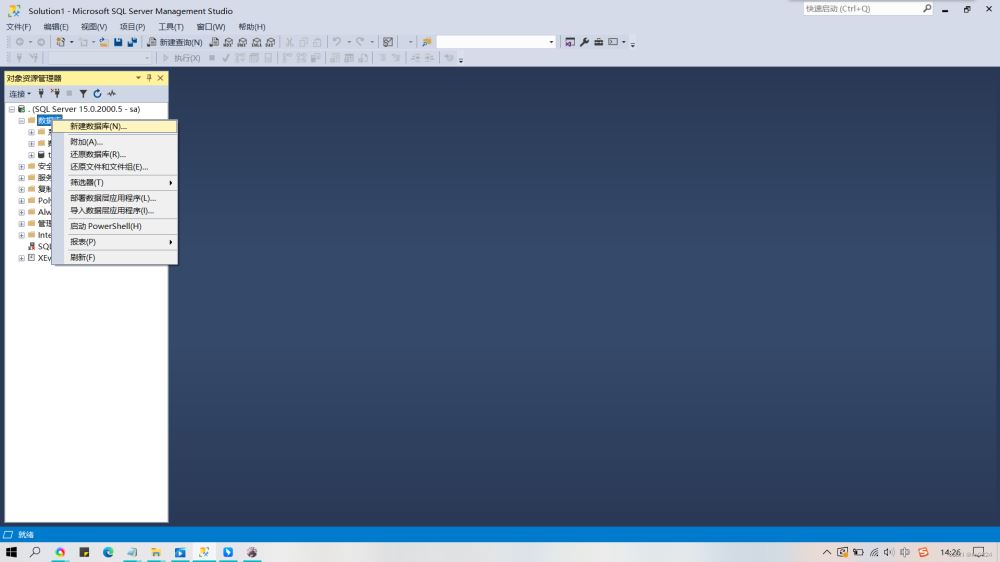Click the filter funnel icon in Object Explorer
1000x562 pixels.
(83, 93)
